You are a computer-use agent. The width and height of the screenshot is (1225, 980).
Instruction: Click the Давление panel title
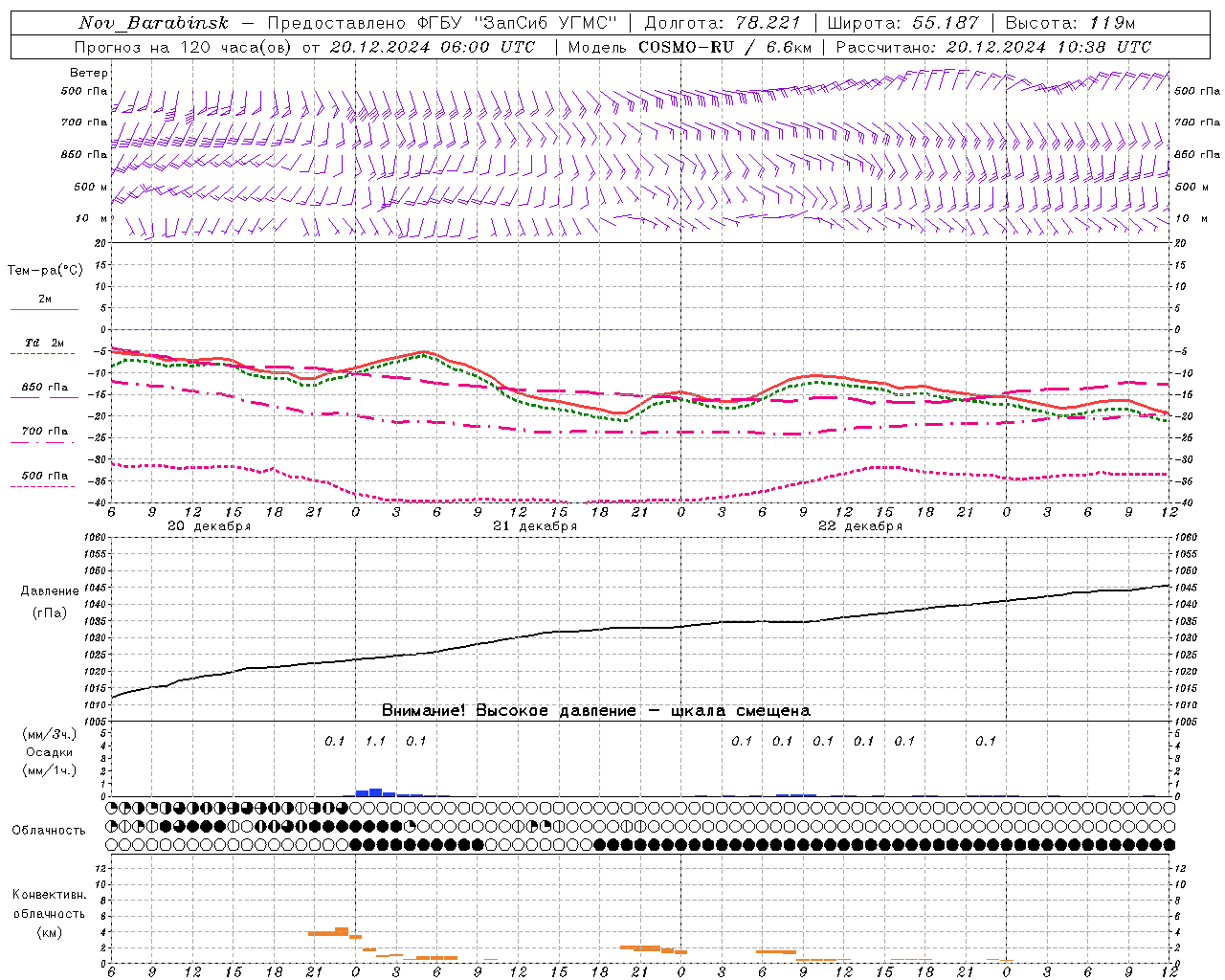click(50, 591)
